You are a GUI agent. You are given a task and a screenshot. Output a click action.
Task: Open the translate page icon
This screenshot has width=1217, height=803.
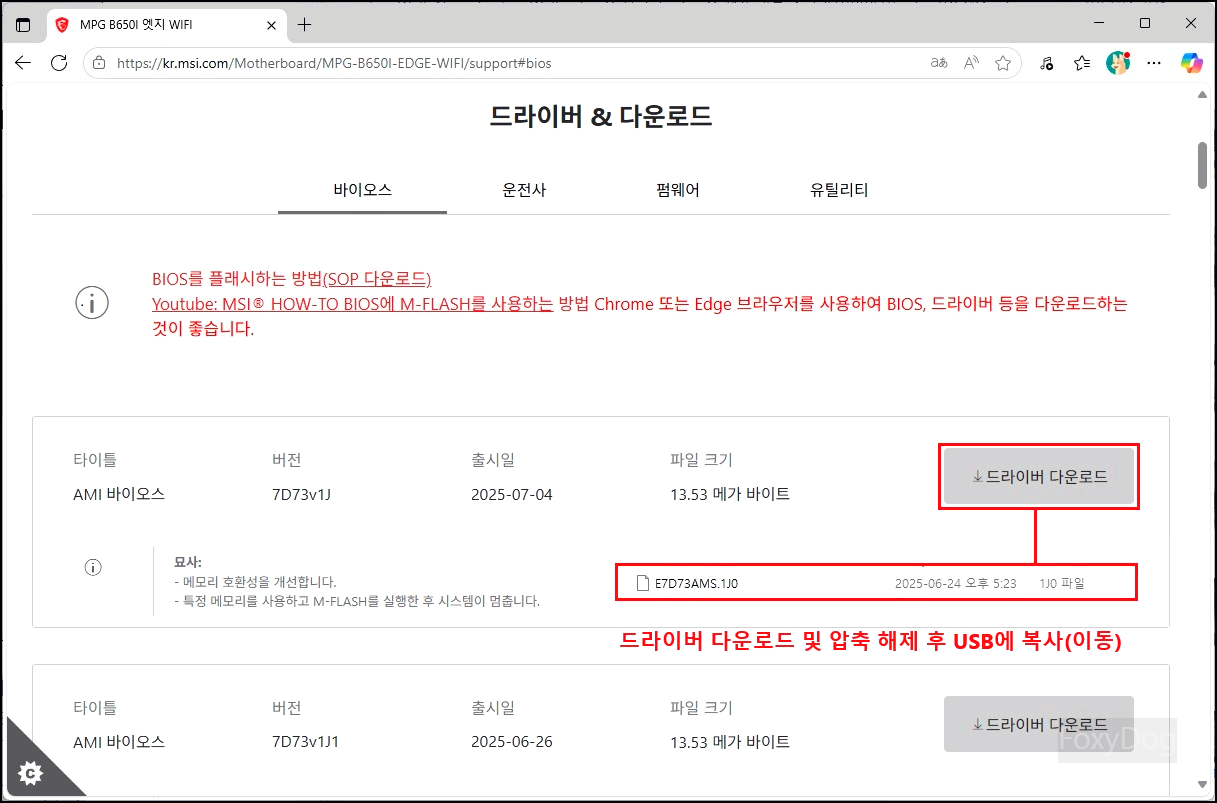(x=938, y=63)
